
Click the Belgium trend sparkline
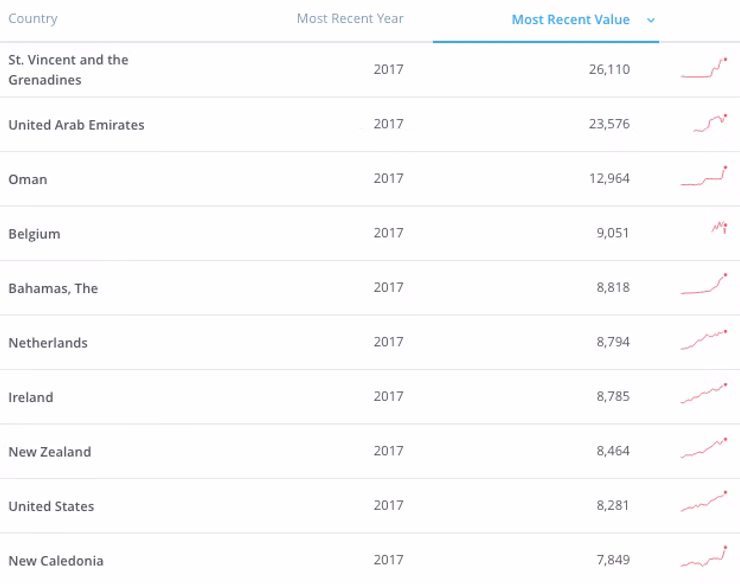(x=719, y=228)
